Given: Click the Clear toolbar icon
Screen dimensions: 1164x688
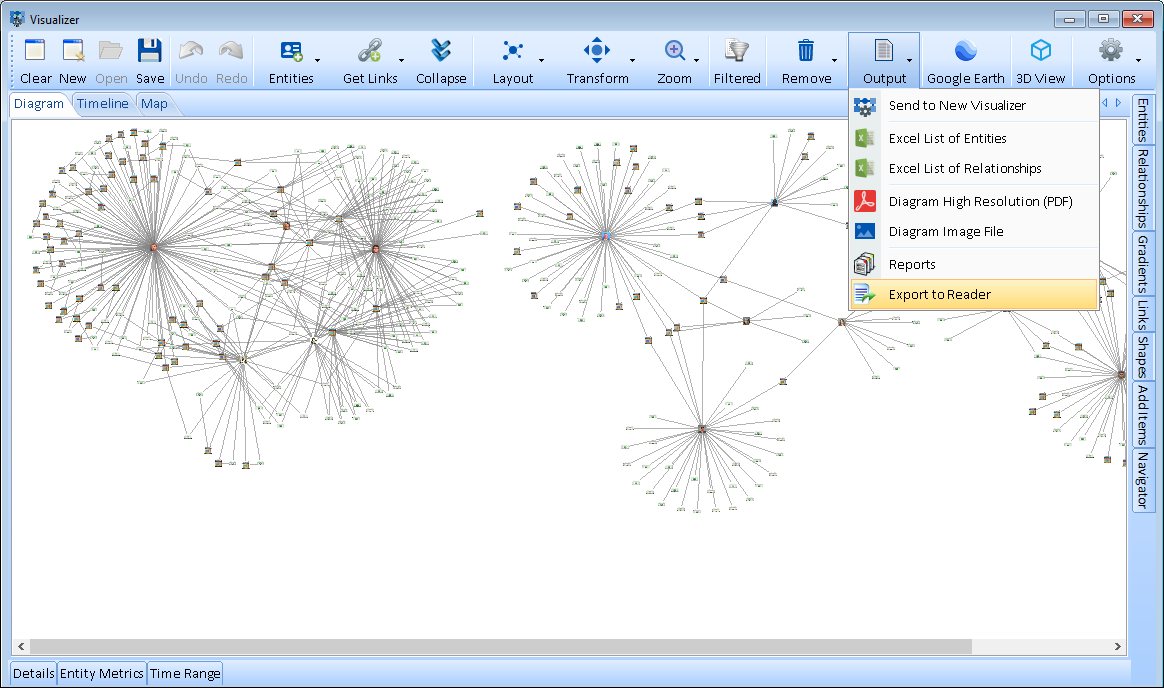Looking at the screenshot, I should tap(35, 50).
